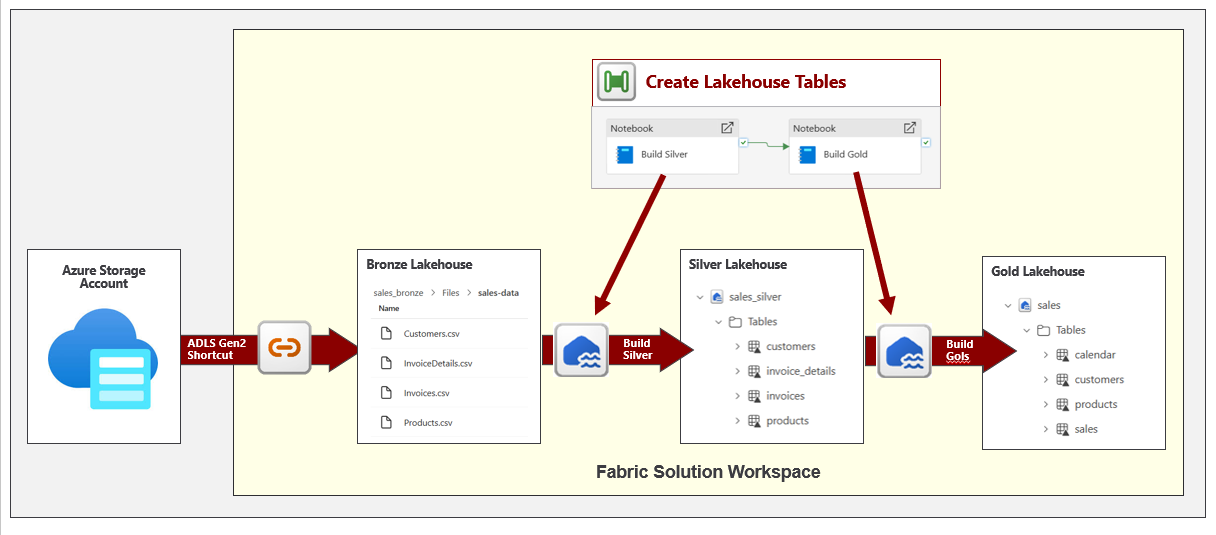
Task: Click the Fabric Solution Workspace label
Action: pyautogui.click(x=708, y=472)
